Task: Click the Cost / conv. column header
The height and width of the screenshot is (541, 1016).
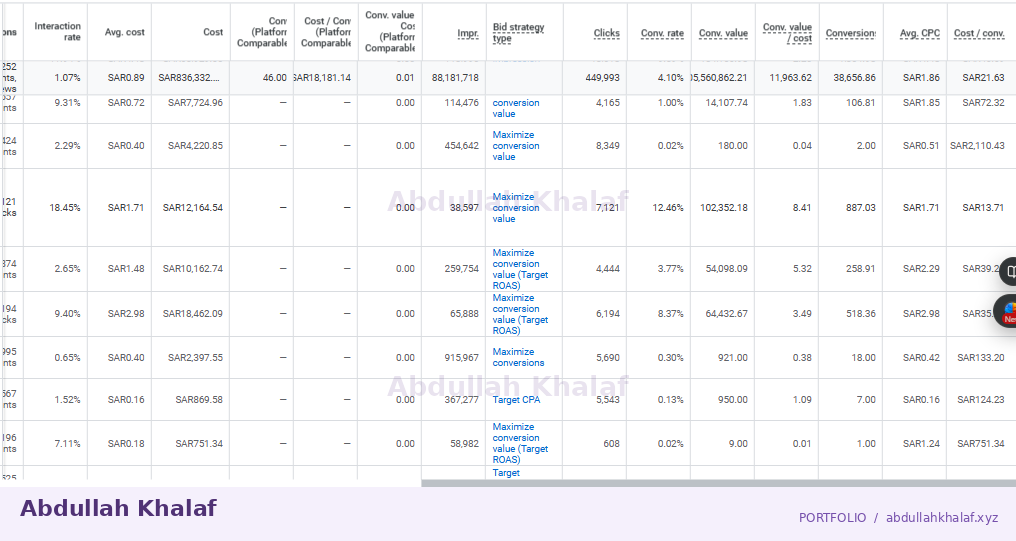Action: (x=979, y=33)
